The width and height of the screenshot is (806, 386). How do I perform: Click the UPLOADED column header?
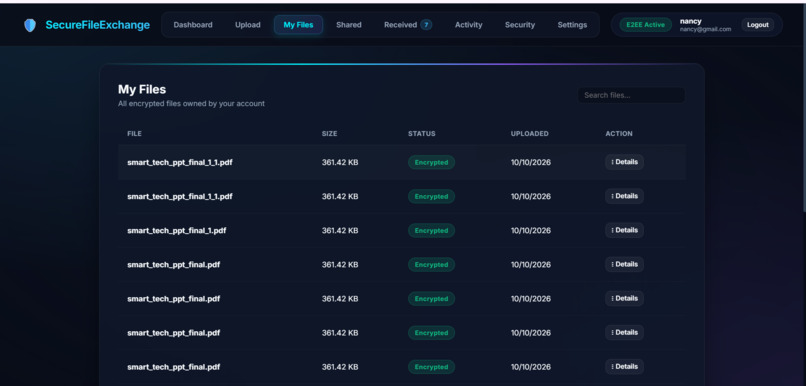point(529,134)
